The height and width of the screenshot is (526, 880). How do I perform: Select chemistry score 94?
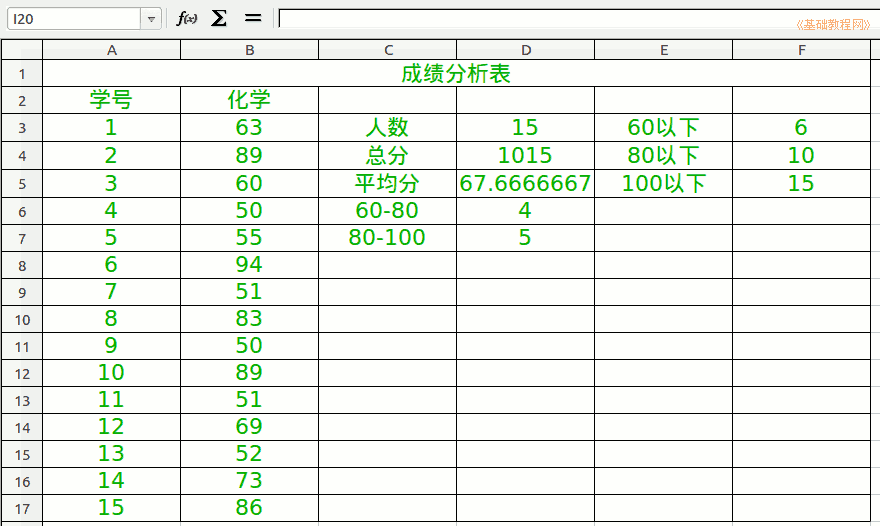point(250,265)
